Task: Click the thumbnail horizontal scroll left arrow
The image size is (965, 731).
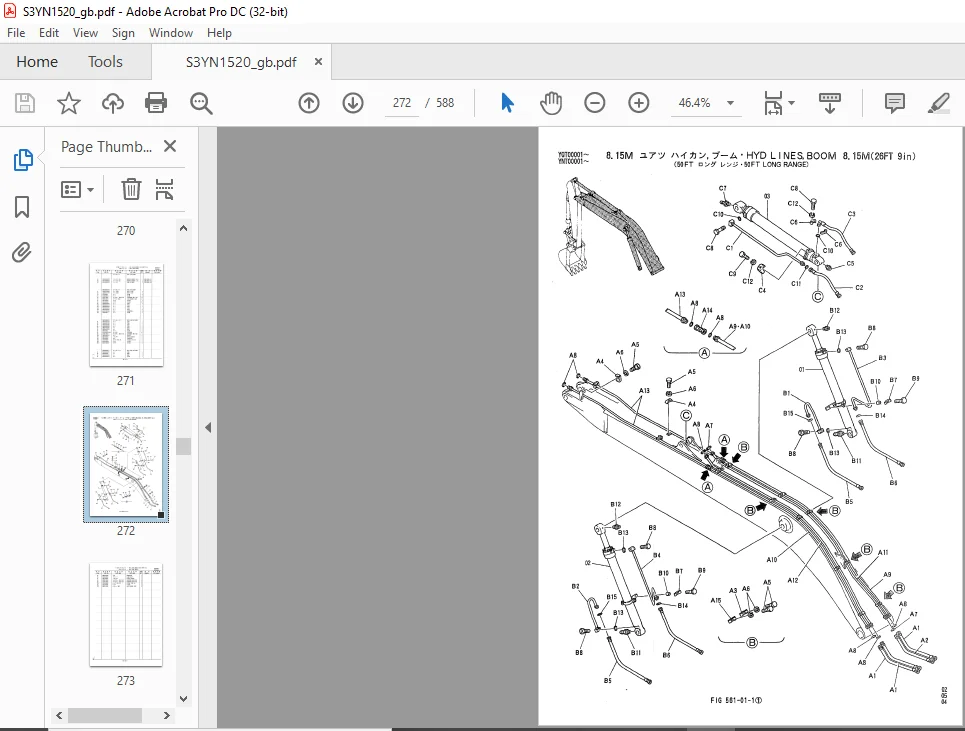Action: (x=59, y=715)
